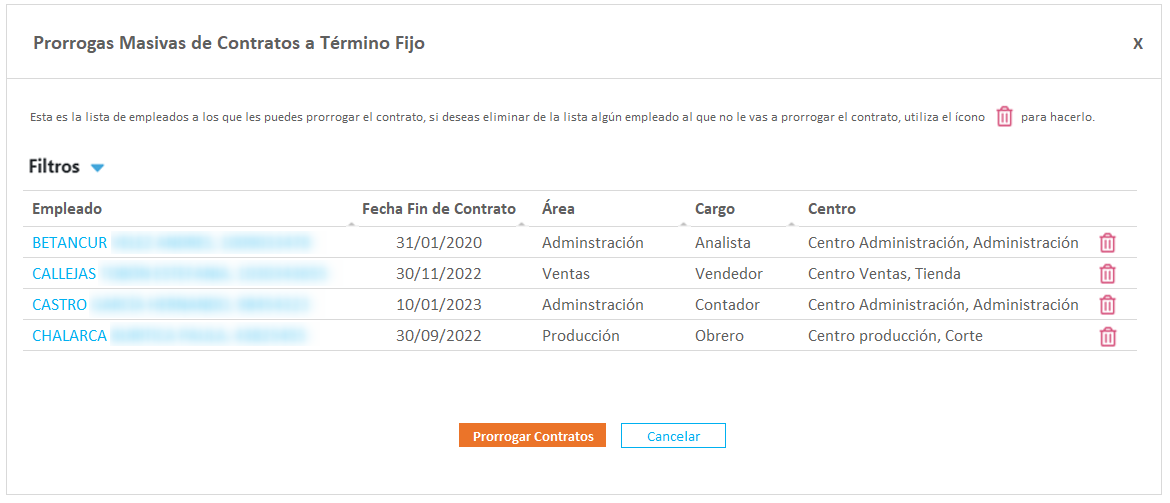Image resolution: width=1170 pixels, height=503 pixels.
Task: Open employee CALLEJAS link
Action: point(65,274)
